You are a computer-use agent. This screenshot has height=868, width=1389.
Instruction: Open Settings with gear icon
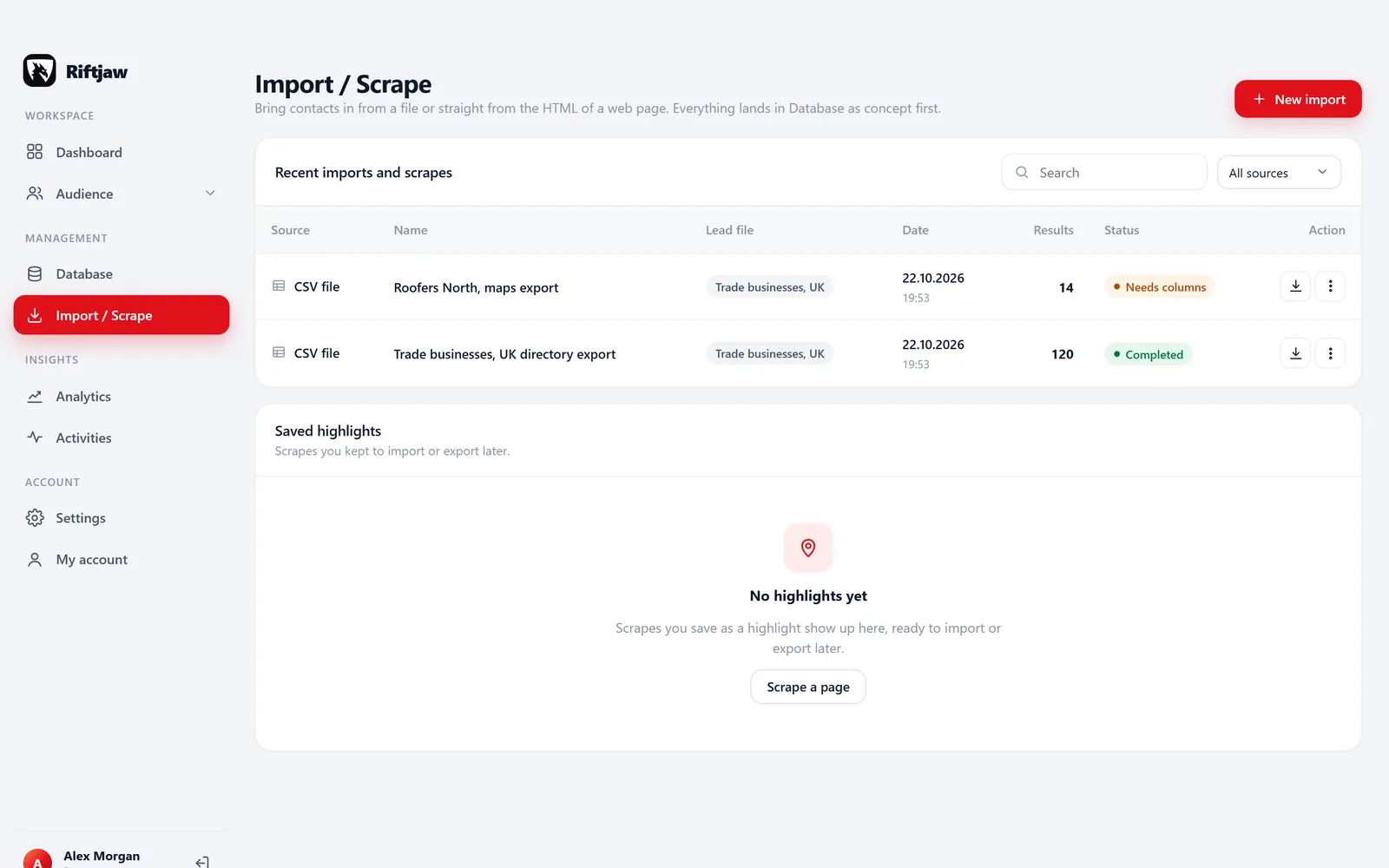(122, 518)
